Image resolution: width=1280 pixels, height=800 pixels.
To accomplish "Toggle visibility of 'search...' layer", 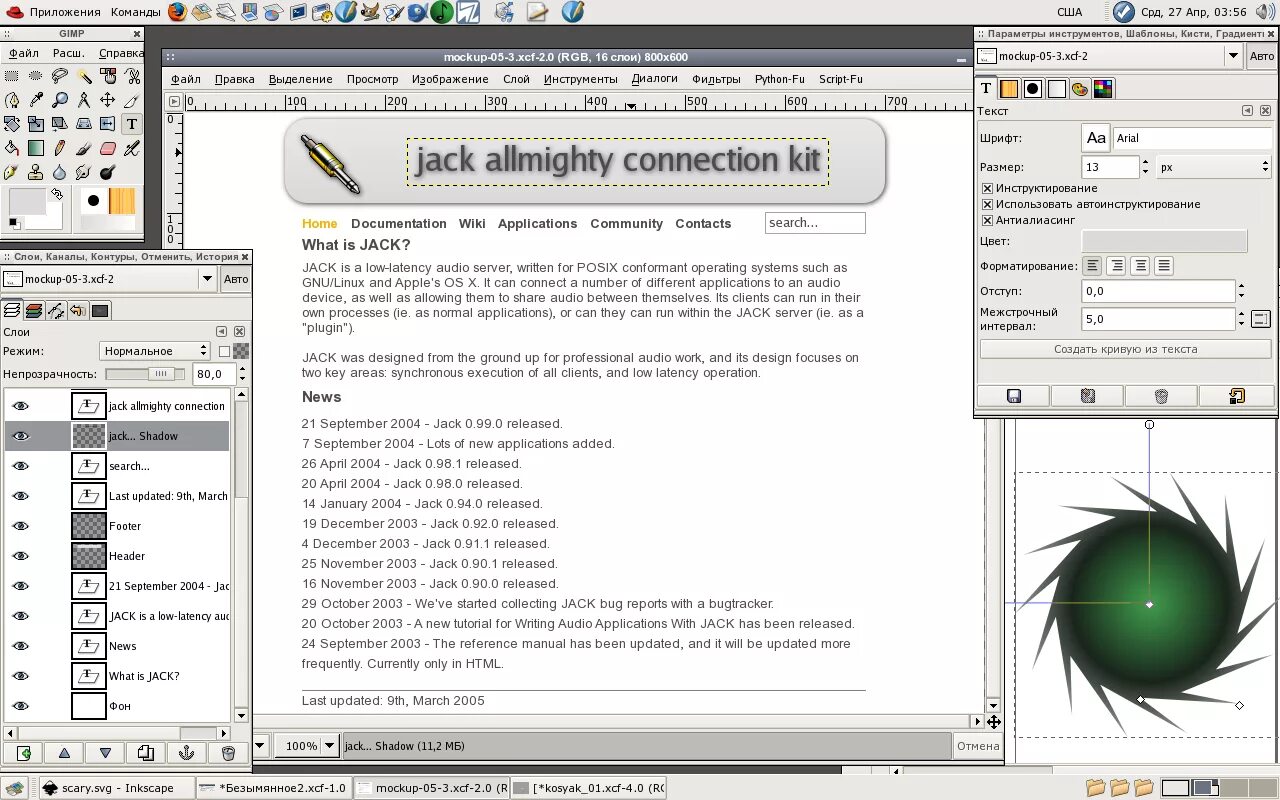I will coord(20,466).
